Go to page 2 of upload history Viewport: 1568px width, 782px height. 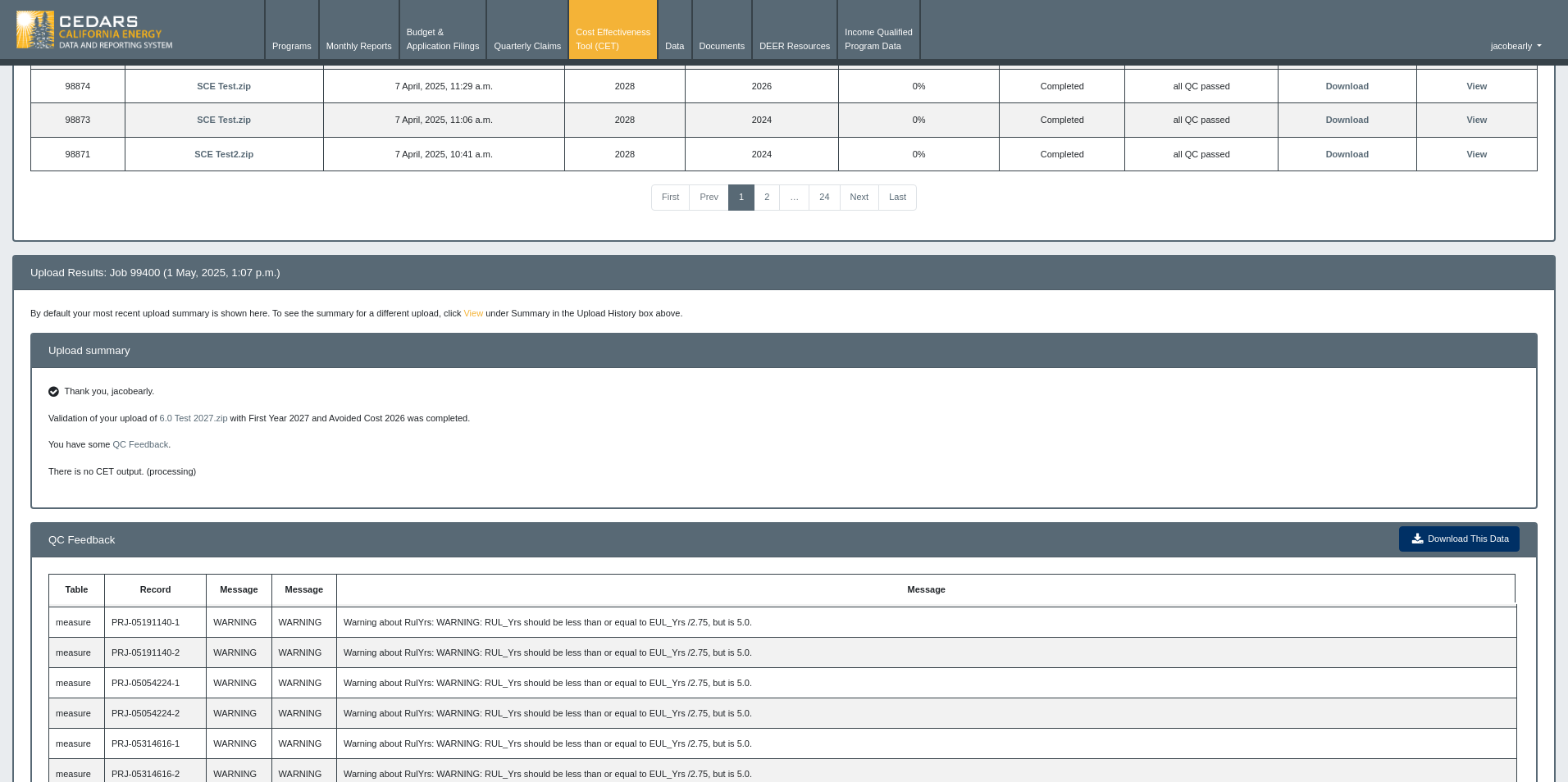click(x=766, y=197)
